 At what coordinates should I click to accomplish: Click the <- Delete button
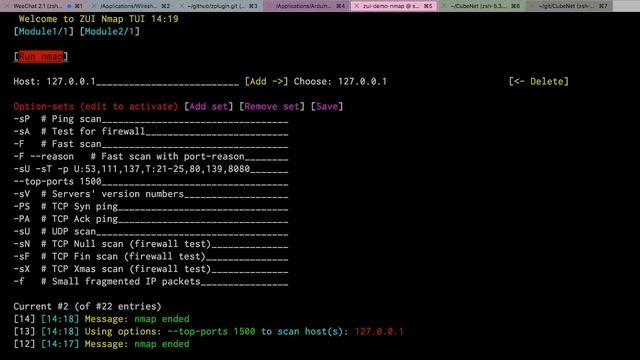click(x=538, y=82)
